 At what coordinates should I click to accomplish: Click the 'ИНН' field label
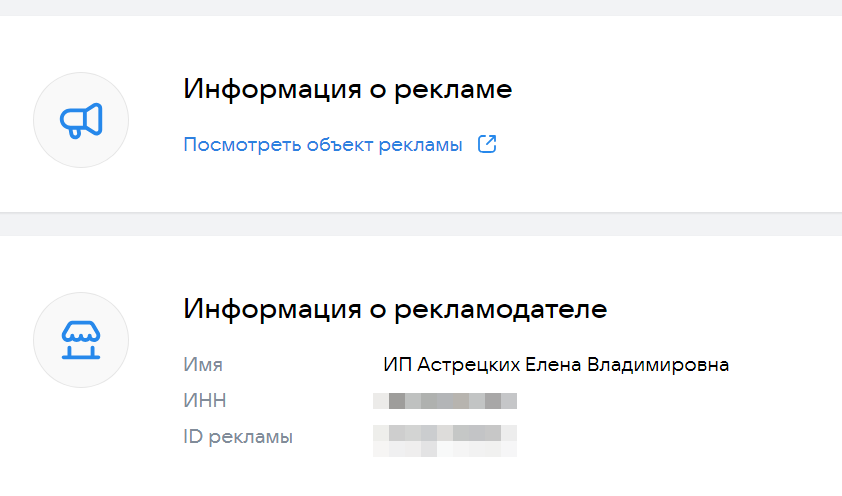(205, 401)
